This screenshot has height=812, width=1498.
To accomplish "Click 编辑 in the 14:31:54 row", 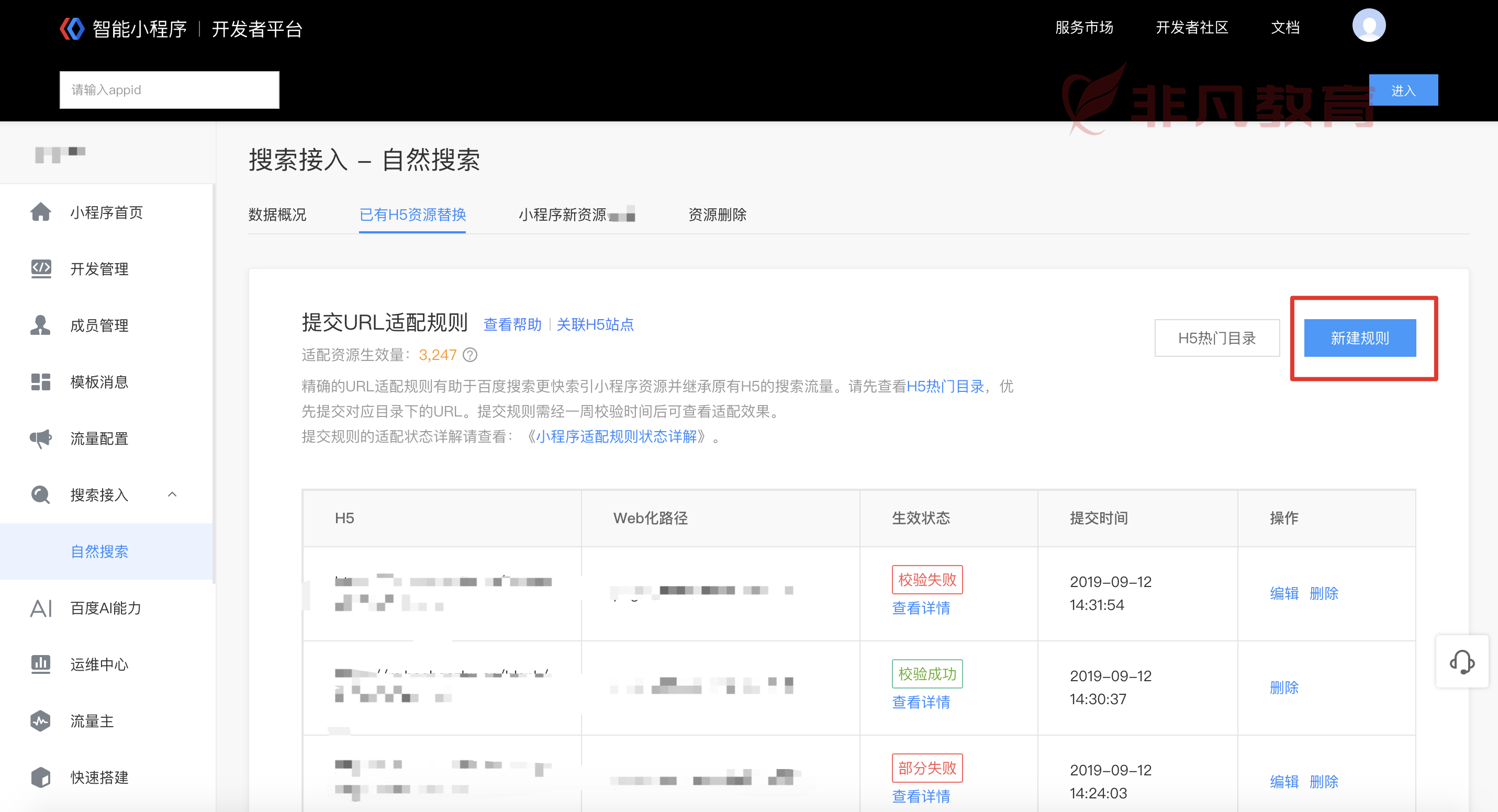I will (1284, 593).
